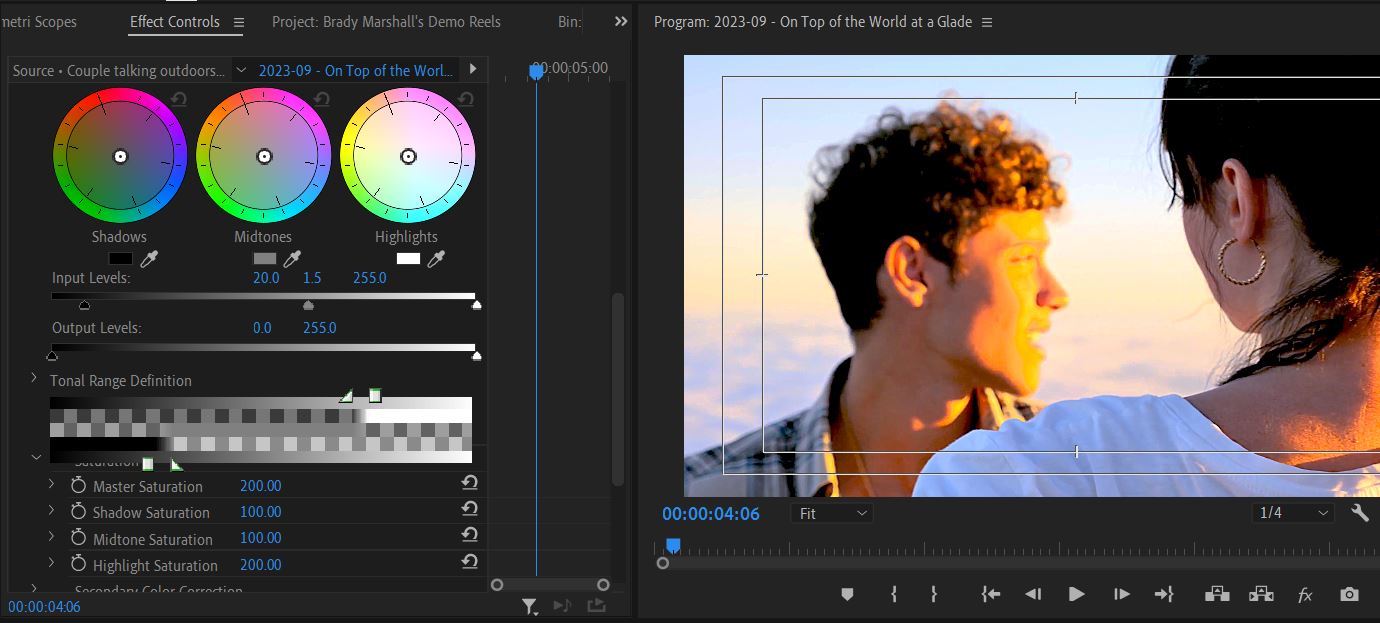Open Program monitor wrench settings
This screenshot has width=1380, height=623.
pos(1360,512)
